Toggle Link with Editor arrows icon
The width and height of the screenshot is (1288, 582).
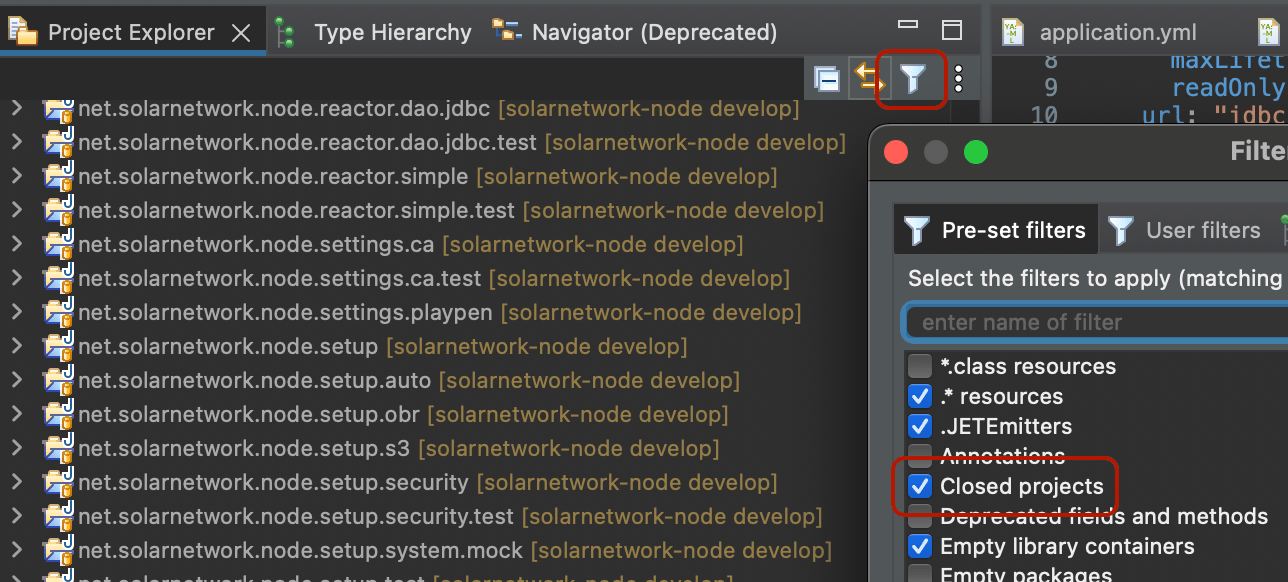[x=869, y=76]
